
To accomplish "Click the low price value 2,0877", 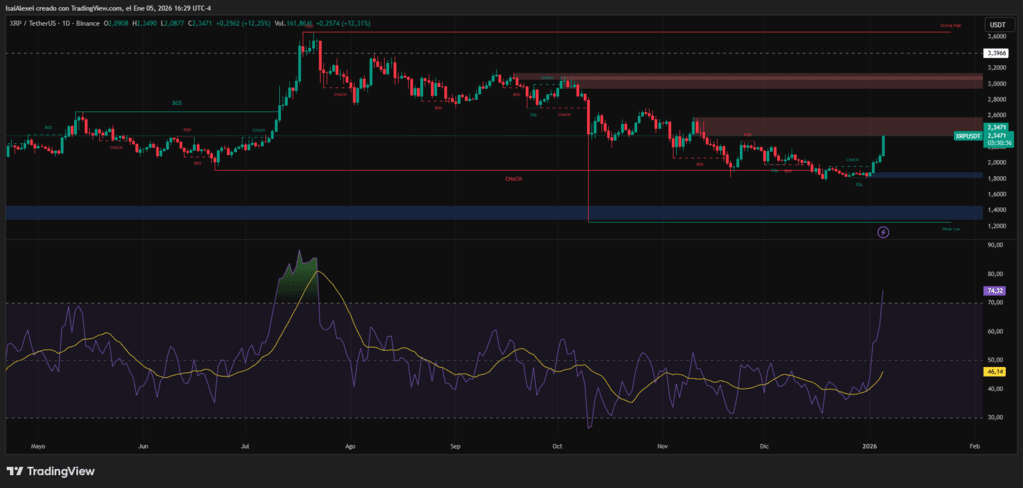I will (173, 23).
